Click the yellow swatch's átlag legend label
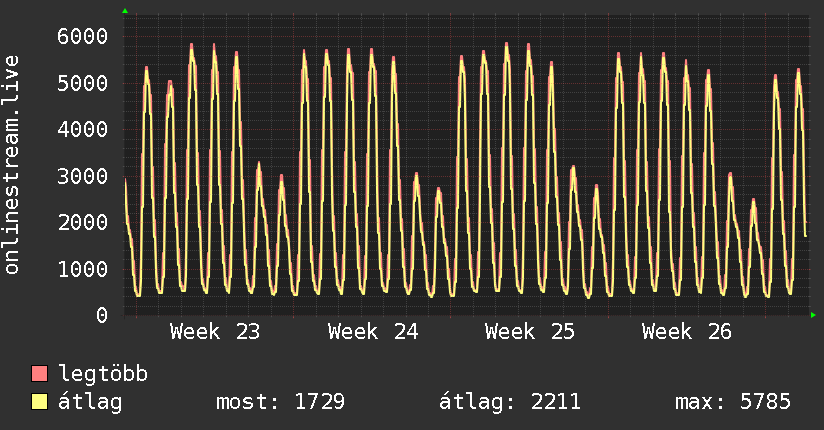This screenshot has height=430, width=824. pyautogui.click(x=90, y=402)
